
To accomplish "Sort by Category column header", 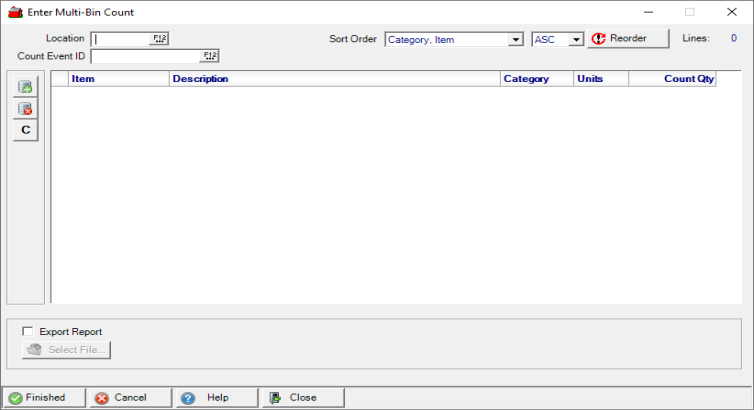I will pyautogui.click(x=536, y=79).
